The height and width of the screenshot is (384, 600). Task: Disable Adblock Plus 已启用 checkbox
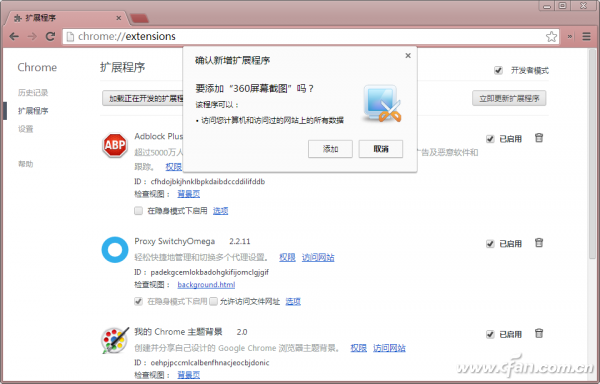click(x=490, y=139)
